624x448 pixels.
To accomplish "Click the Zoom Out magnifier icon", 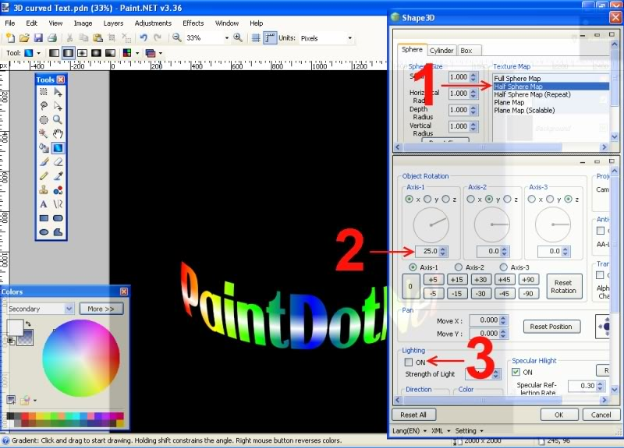I will [177, 38].
